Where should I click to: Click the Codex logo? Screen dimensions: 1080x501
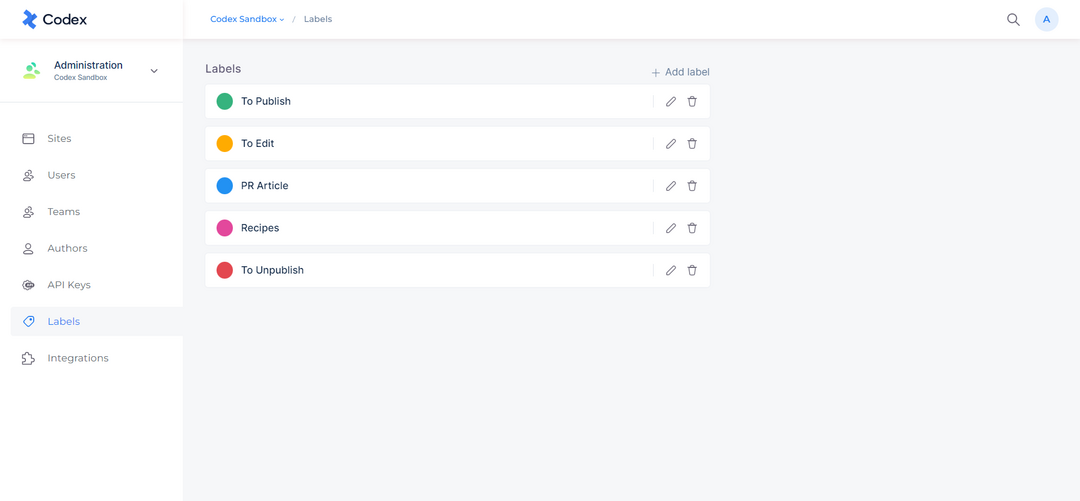point(54,19)
